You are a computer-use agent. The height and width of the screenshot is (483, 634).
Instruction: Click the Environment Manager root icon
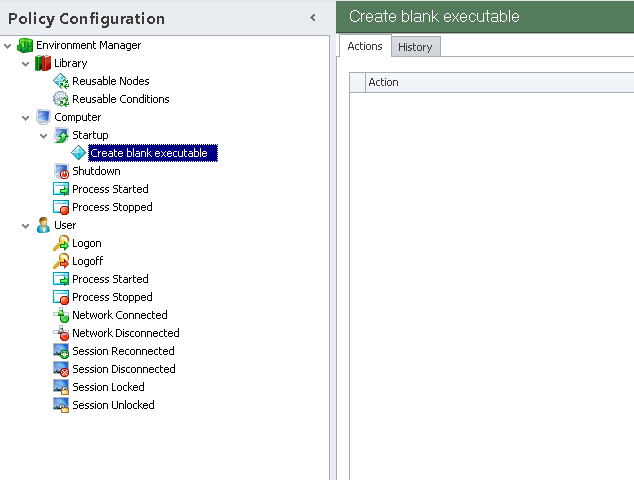25,45
